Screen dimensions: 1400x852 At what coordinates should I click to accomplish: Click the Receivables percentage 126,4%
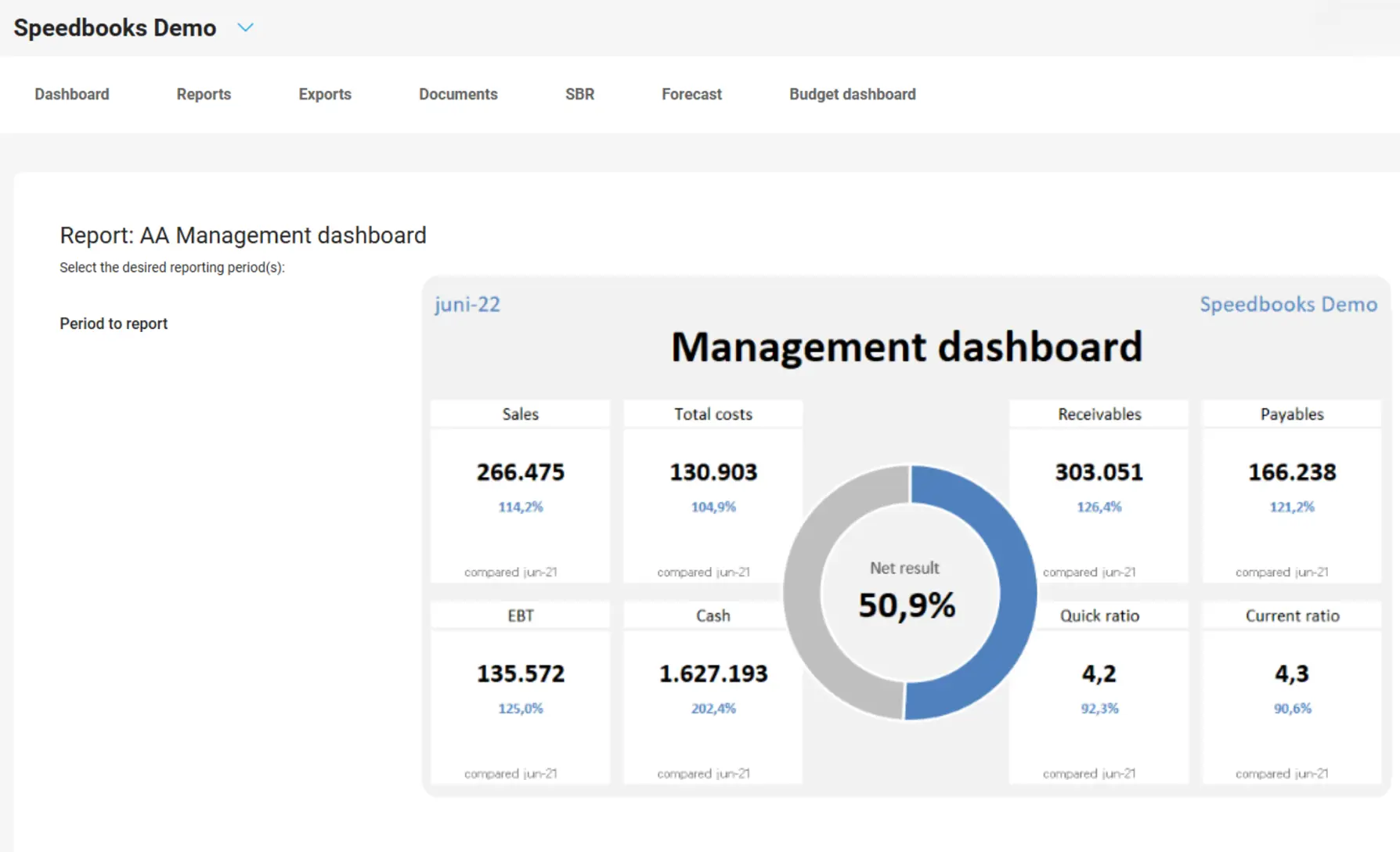[x=1099, y=507]
